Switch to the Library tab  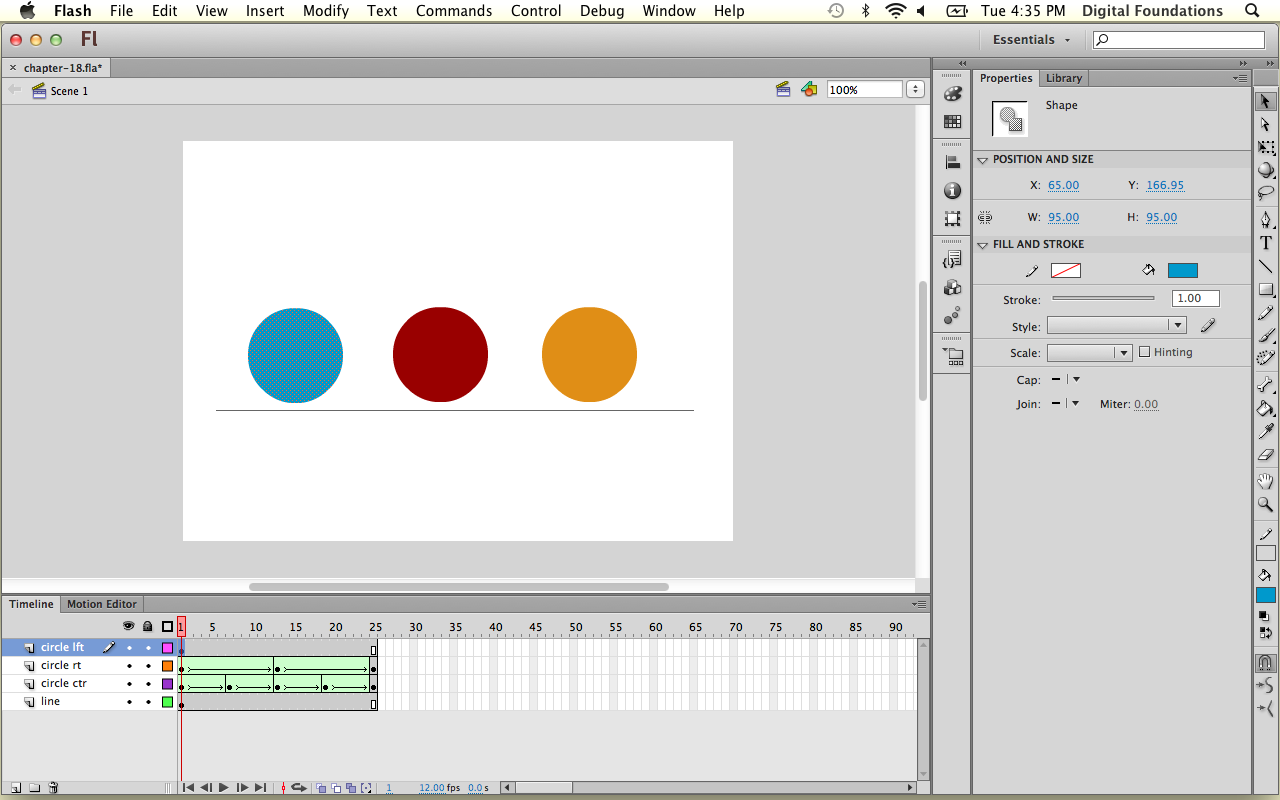[x=1063, y=78]
